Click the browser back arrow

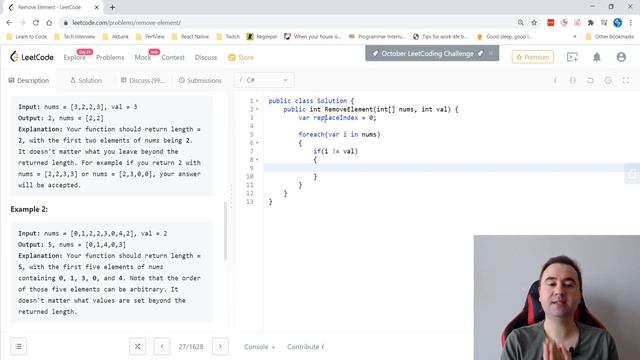coord(9,23)
